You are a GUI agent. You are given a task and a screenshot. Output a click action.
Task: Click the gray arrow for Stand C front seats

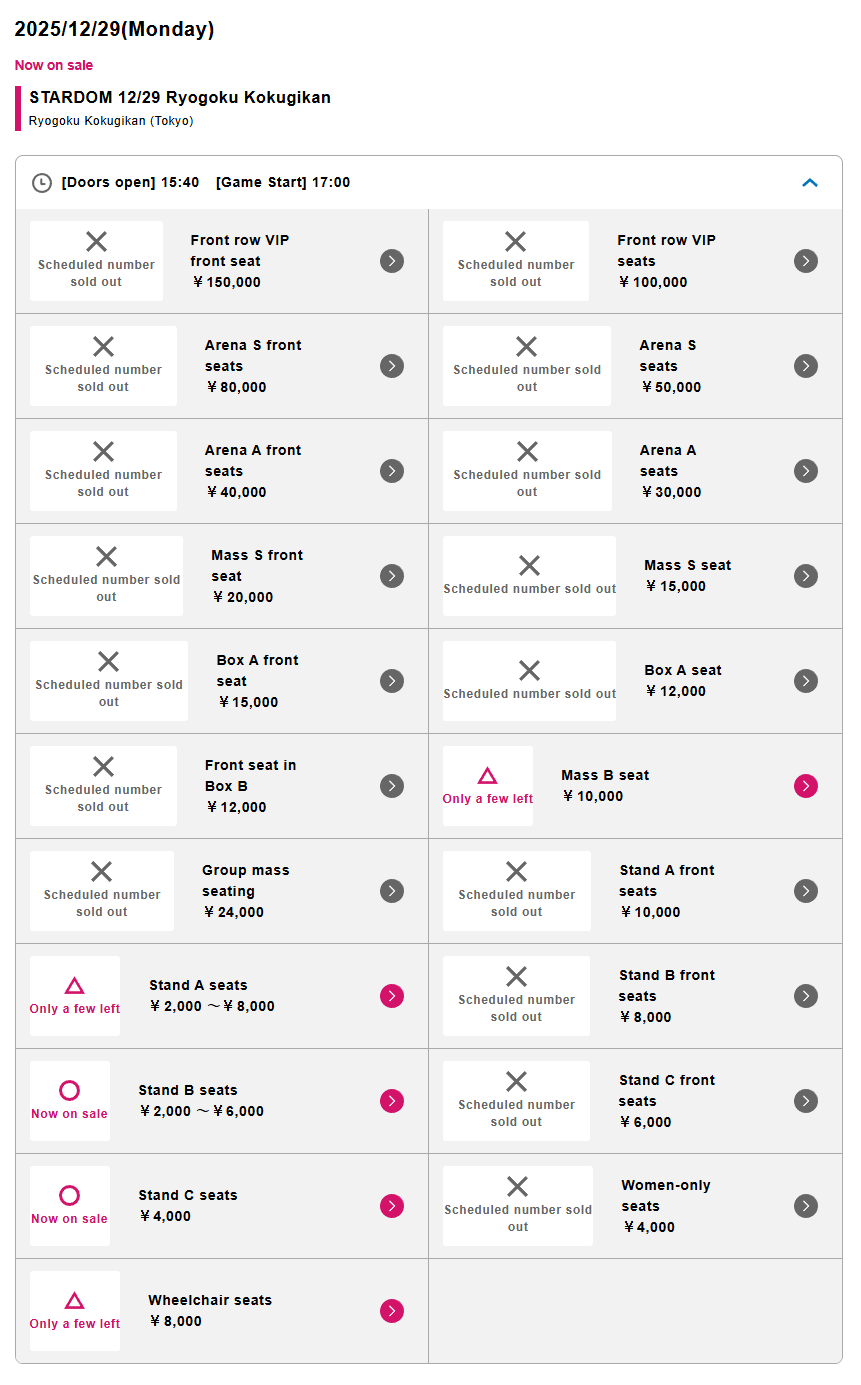pyautogui.click(x=806, y=1101)
